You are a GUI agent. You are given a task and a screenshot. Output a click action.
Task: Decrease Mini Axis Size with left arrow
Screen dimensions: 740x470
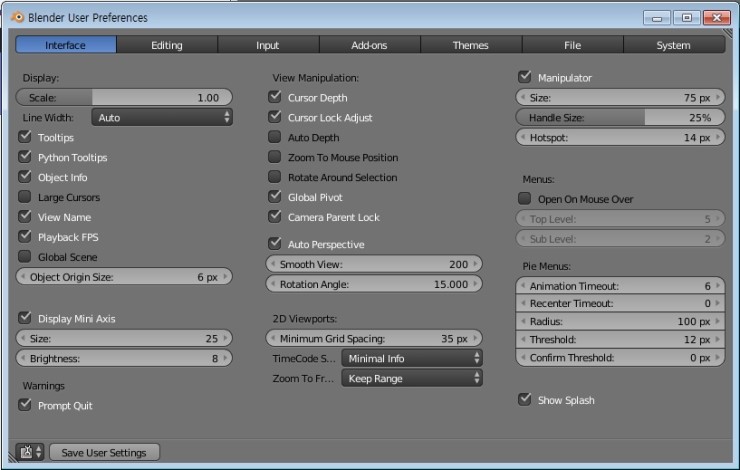(x=23, y=338)
